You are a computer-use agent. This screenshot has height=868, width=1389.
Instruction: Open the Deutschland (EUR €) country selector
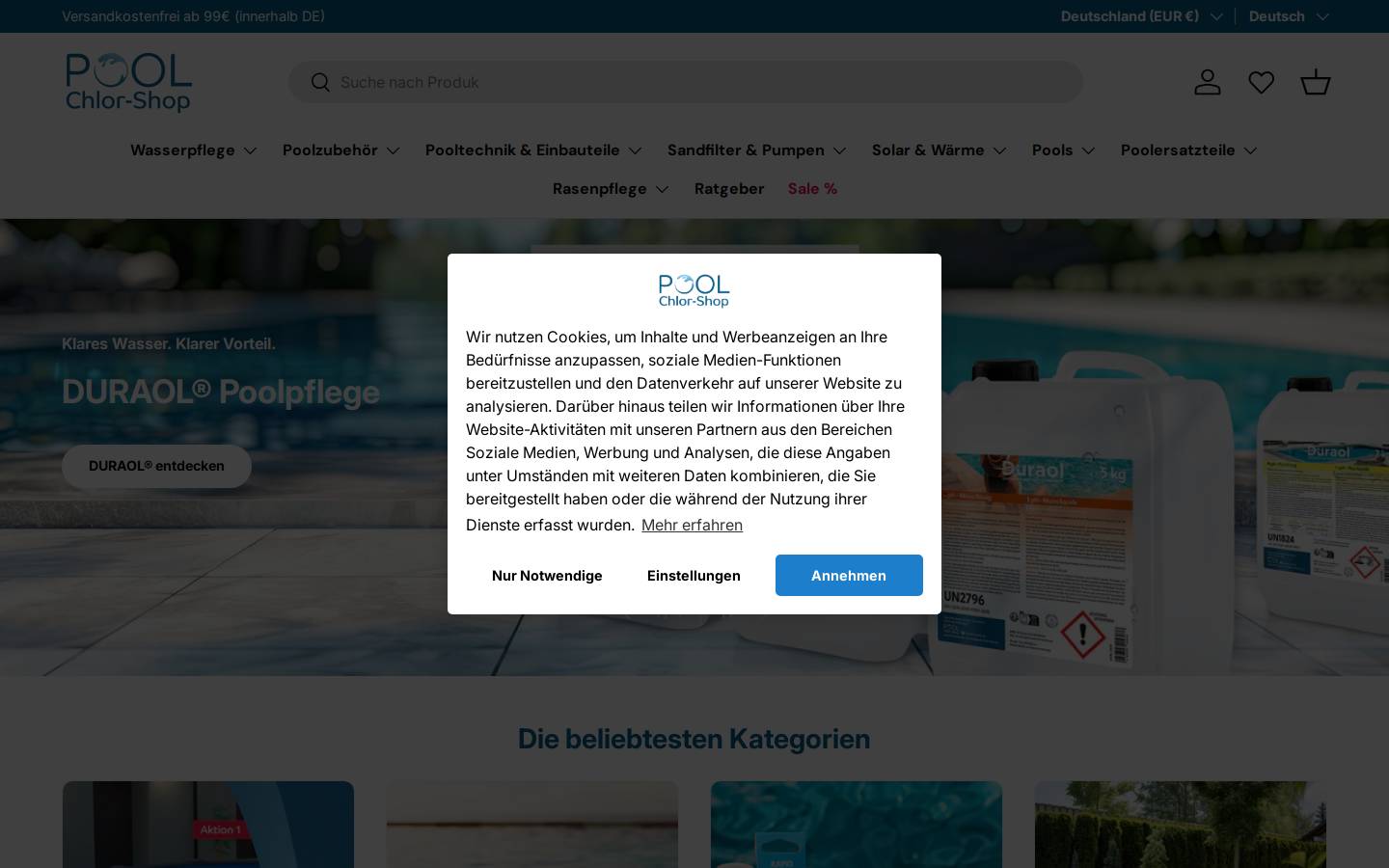click(1141, 16)
